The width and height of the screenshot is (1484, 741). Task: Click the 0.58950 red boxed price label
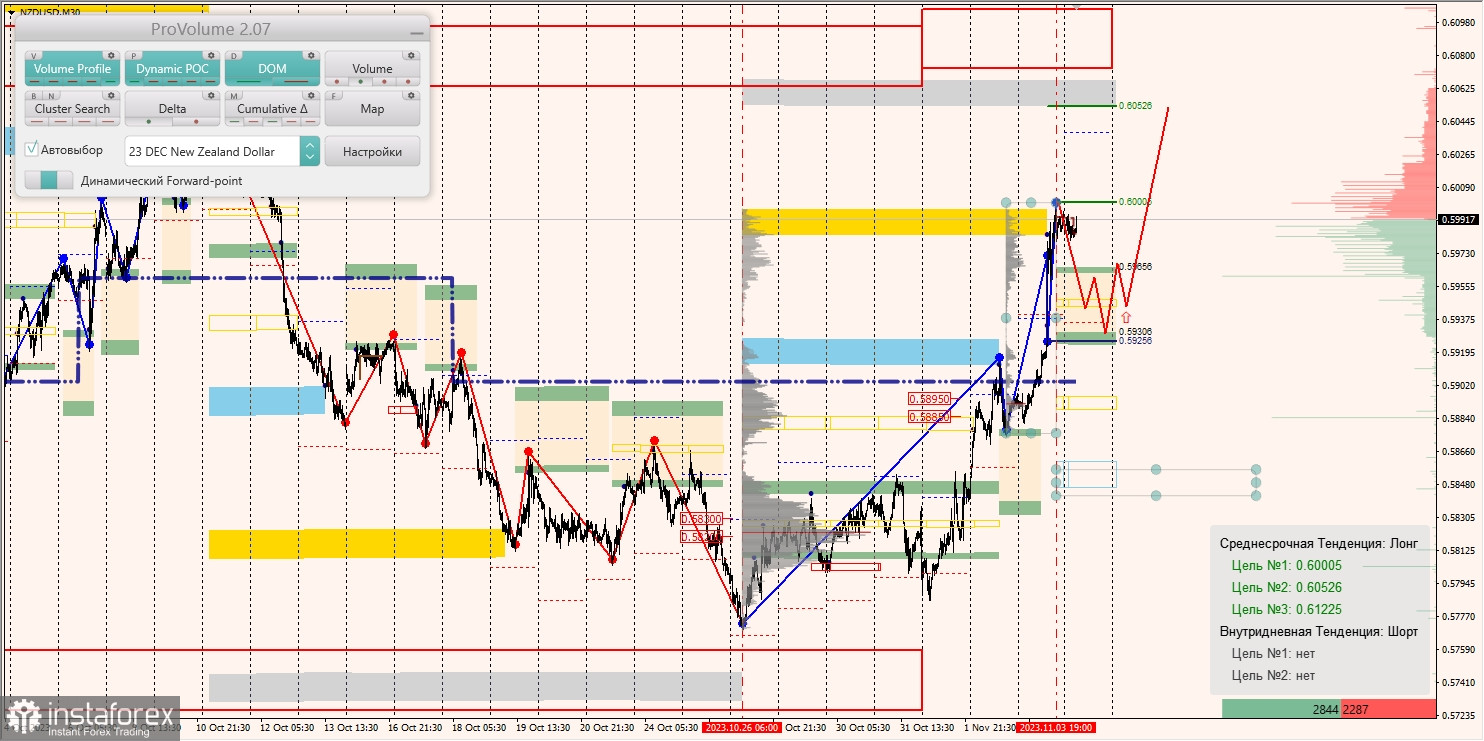tap(928, 398)
